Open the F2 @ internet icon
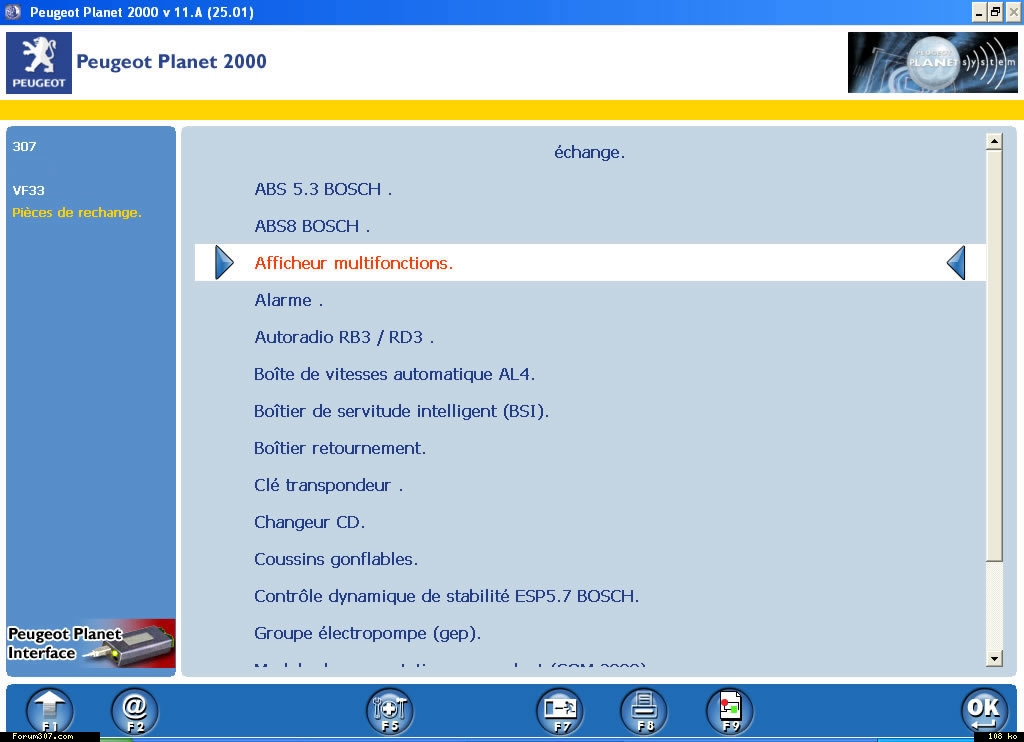 click(135, 711)
